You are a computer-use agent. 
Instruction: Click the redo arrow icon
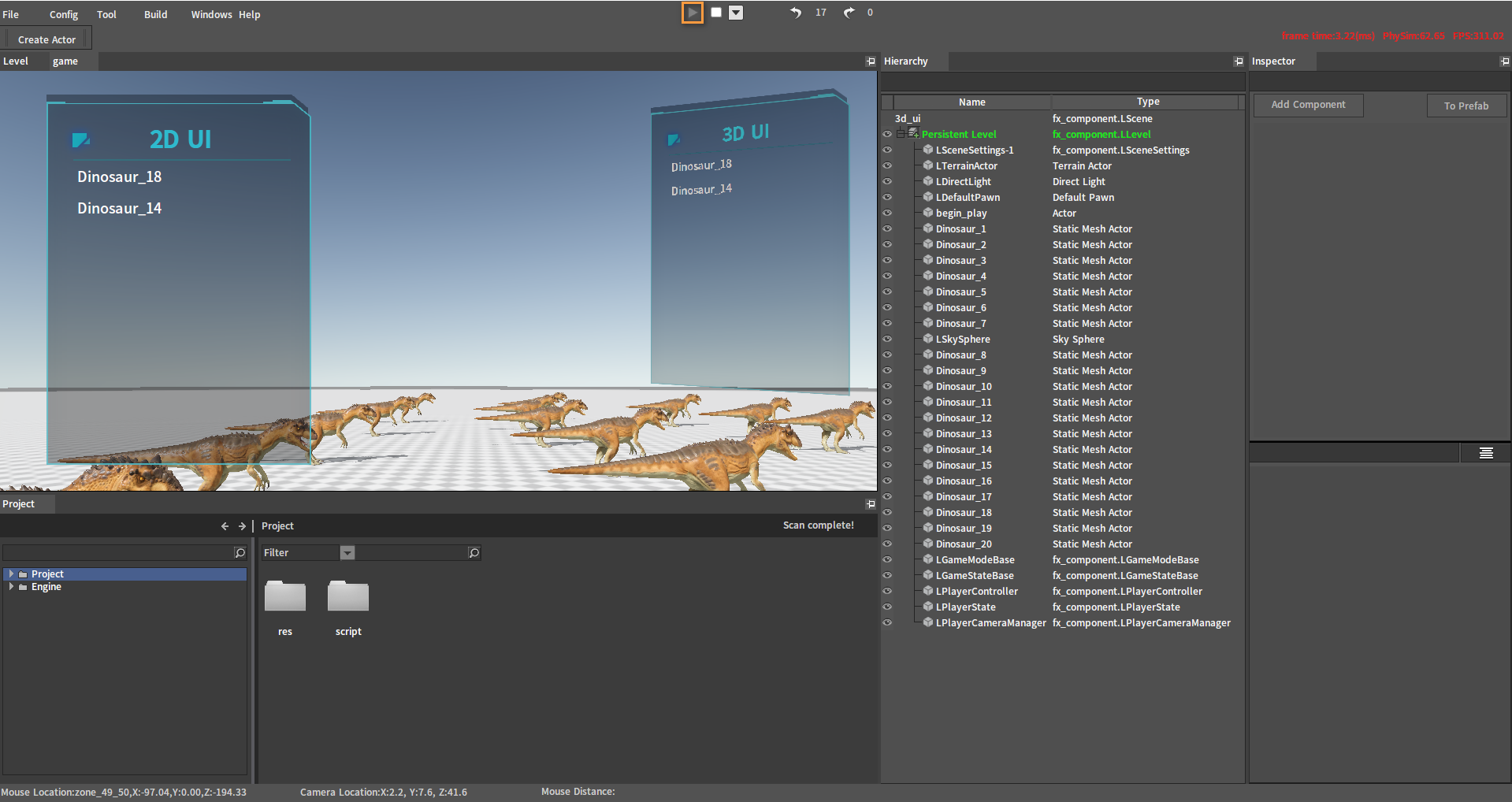pos(849,13)
